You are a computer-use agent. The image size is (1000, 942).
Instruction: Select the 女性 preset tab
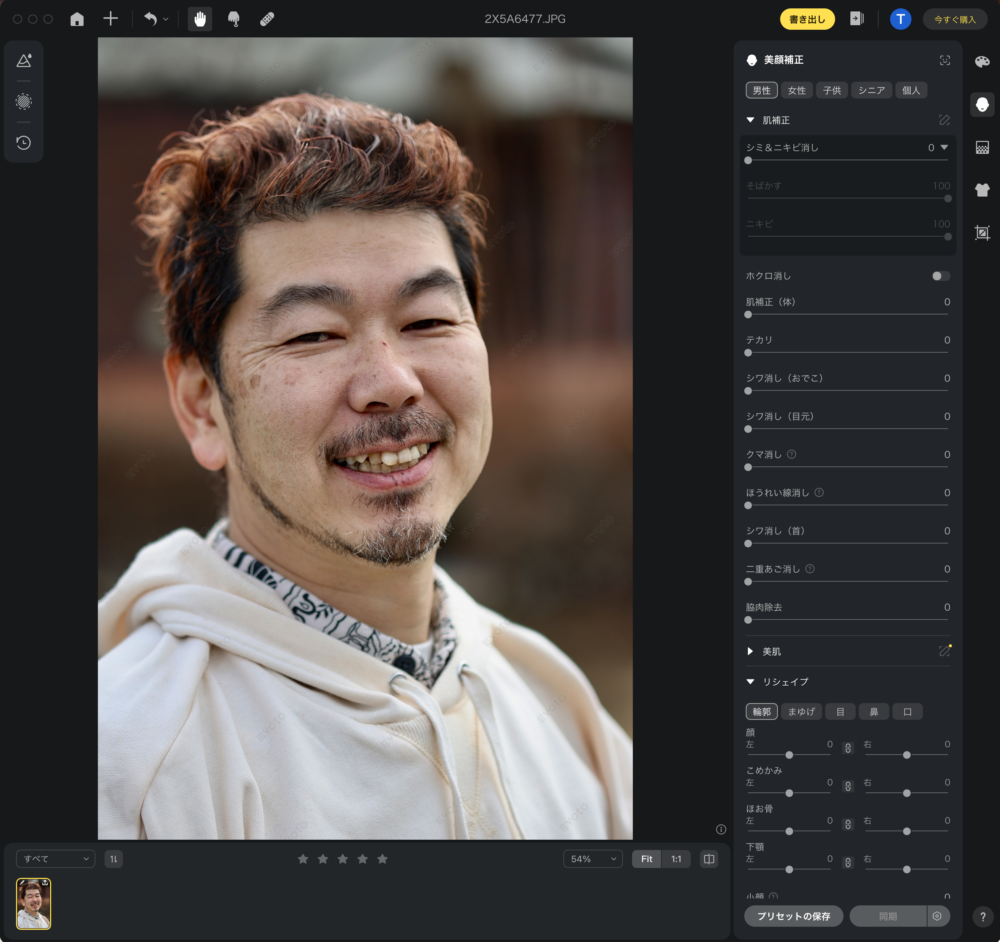click(x=796, y=90)
